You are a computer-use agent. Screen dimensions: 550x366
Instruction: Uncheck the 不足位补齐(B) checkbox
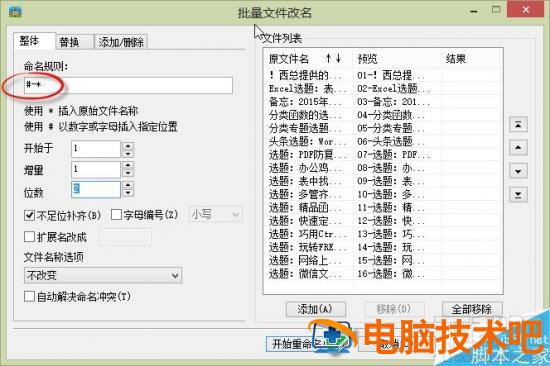pos(29,215)
